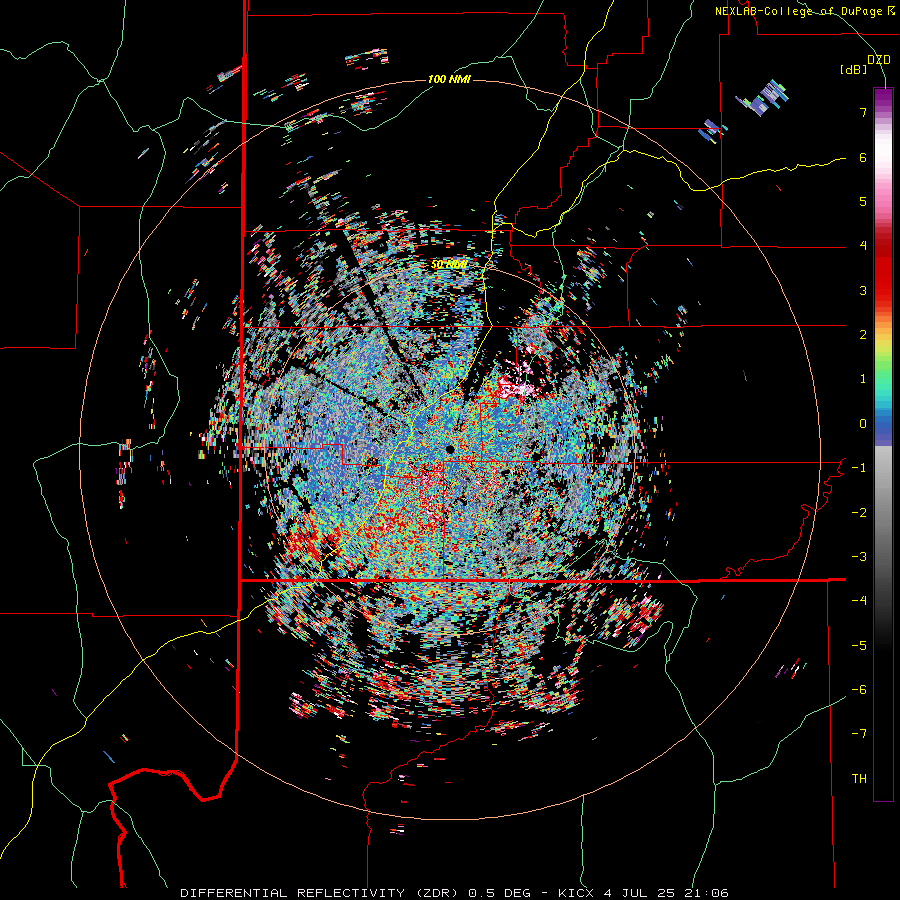
Task: Click the -4 value on color scale
Action: pyautogui.click(x=859, y=601)
